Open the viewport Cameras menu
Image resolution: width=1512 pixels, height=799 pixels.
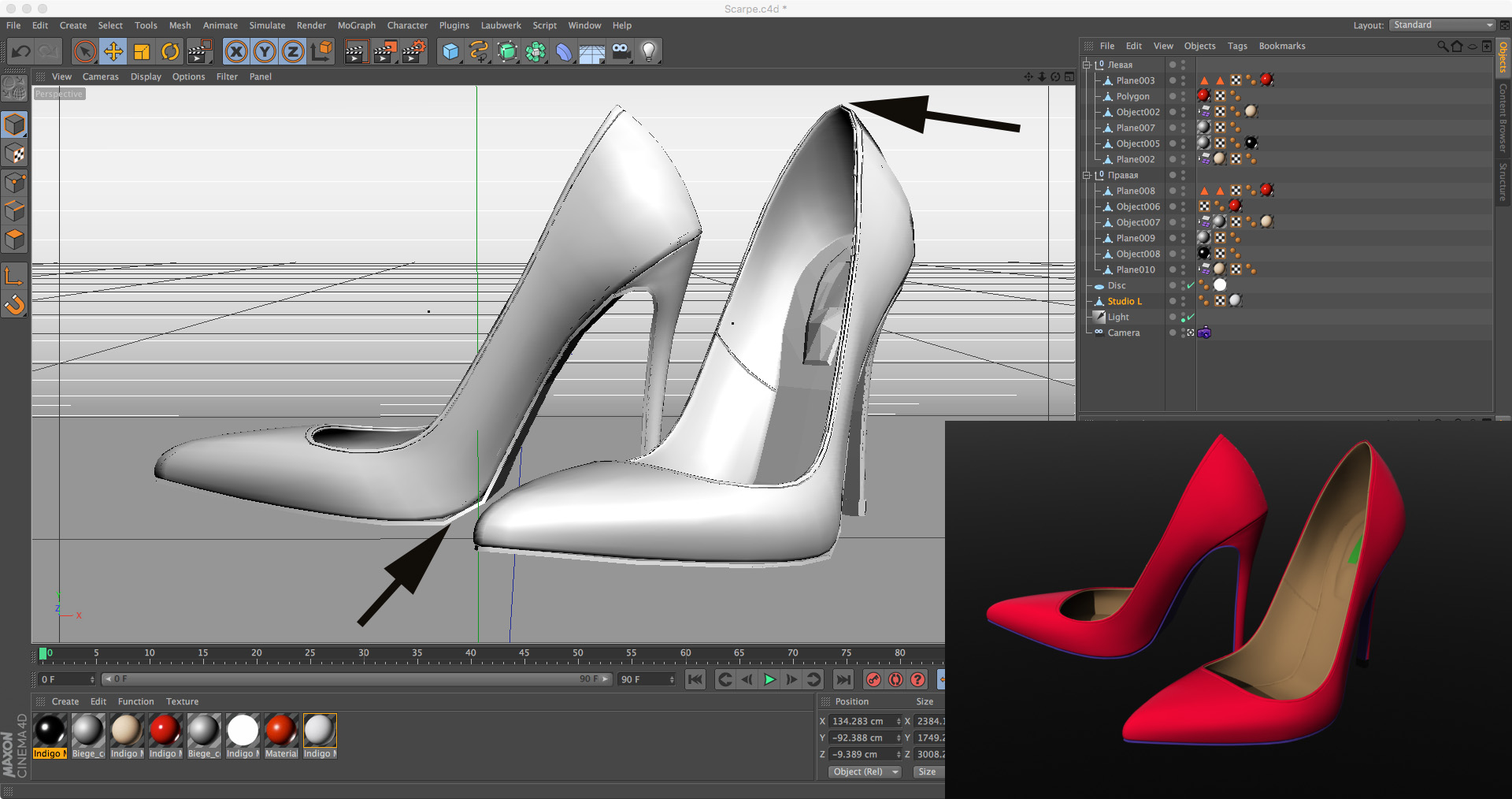tap(101, 76)
